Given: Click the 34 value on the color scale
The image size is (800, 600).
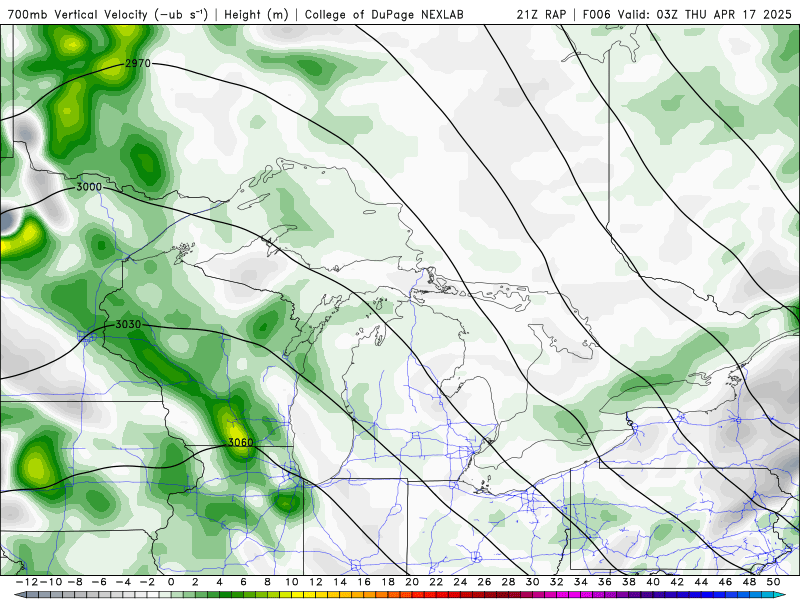Looking at the screenshot, I should coord(581,582).
